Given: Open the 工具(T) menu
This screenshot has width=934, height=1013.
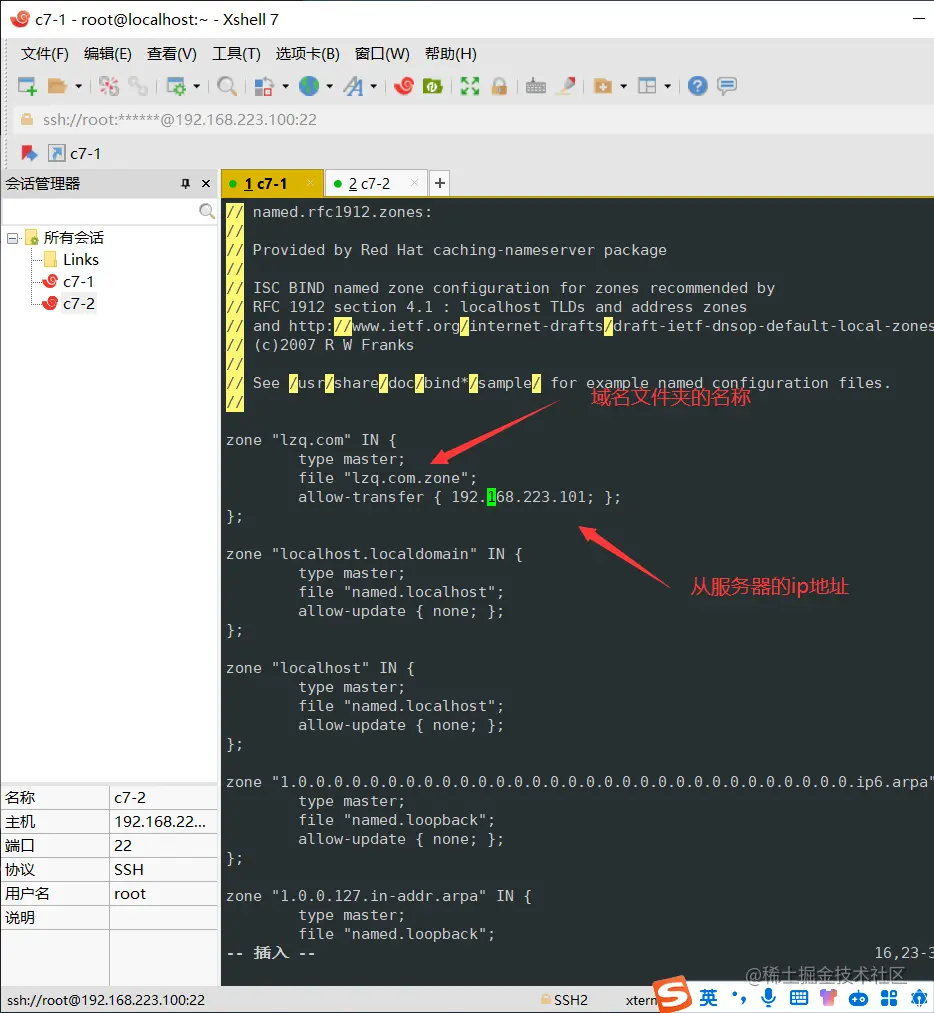Looking at the screenshot, I should pyautogui.click(x=236, y=54).
